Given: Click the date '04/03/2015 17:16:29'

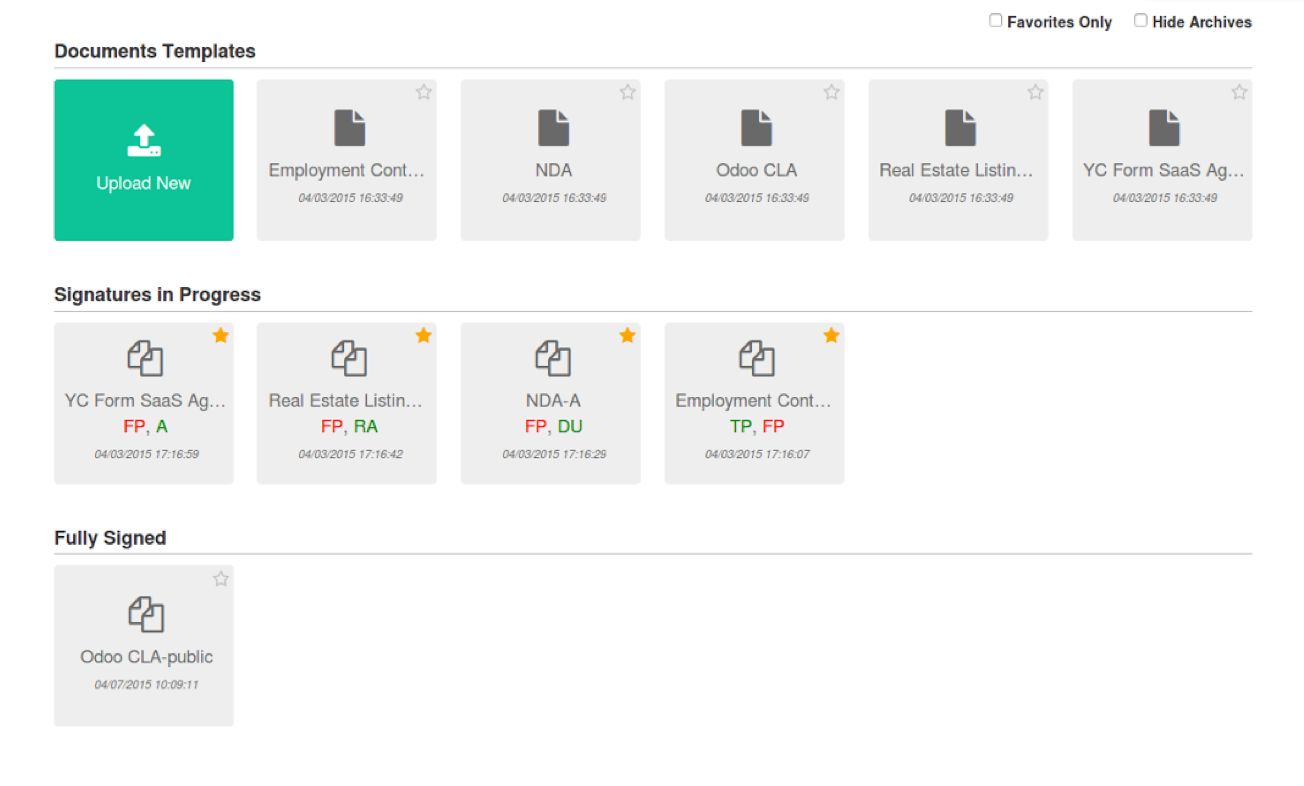Looking at the screenshot, I should pos(554,454).
